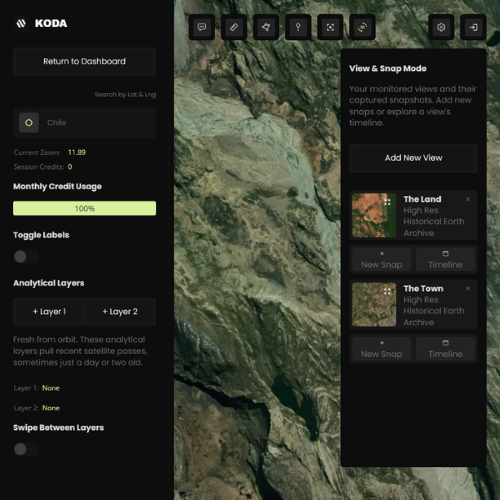Click the satellite orbit view icon
Screen dimensions: 500x500
[x=362, y=27]
